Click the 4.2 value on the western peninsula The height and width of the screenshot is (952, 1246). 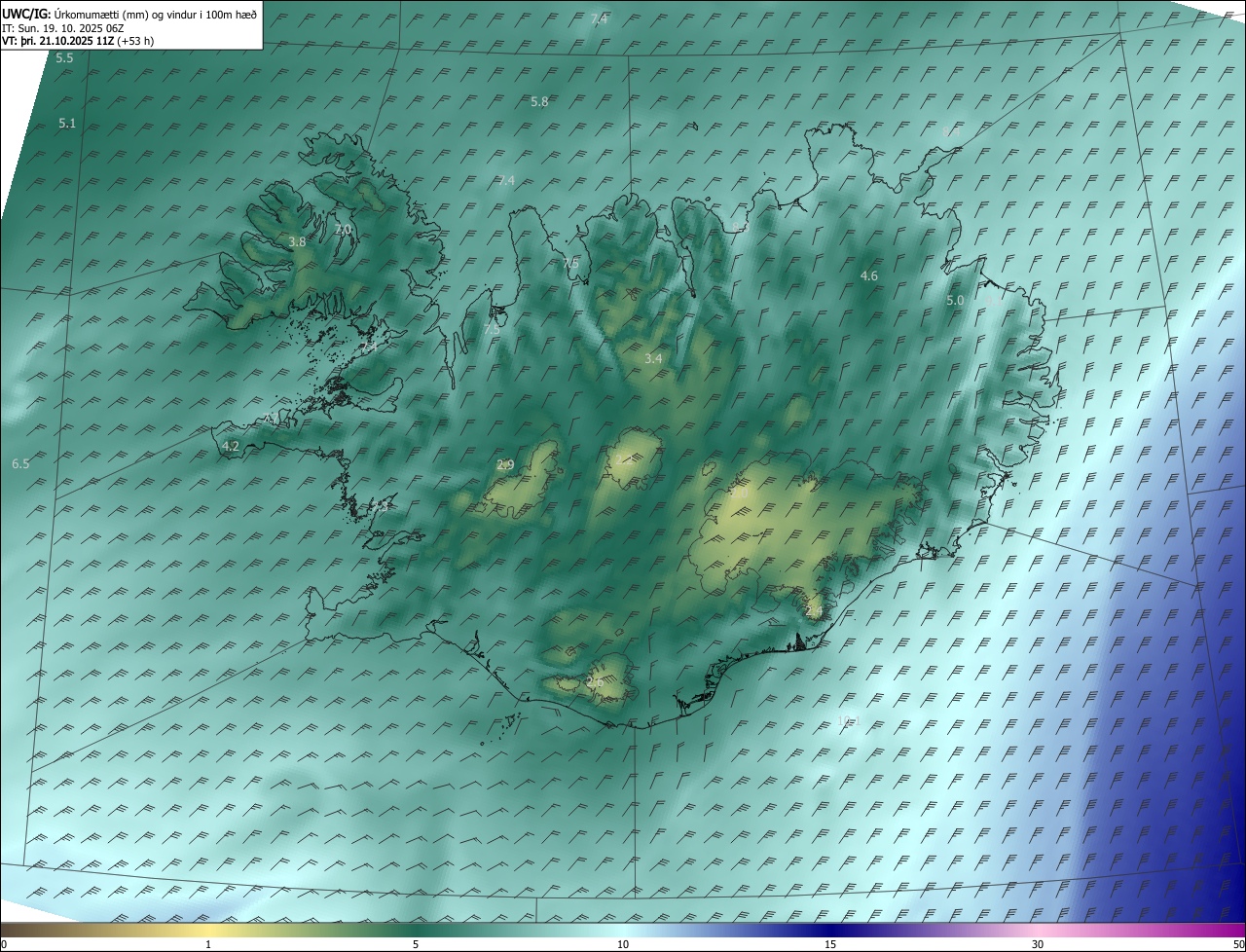coord(231,447)
